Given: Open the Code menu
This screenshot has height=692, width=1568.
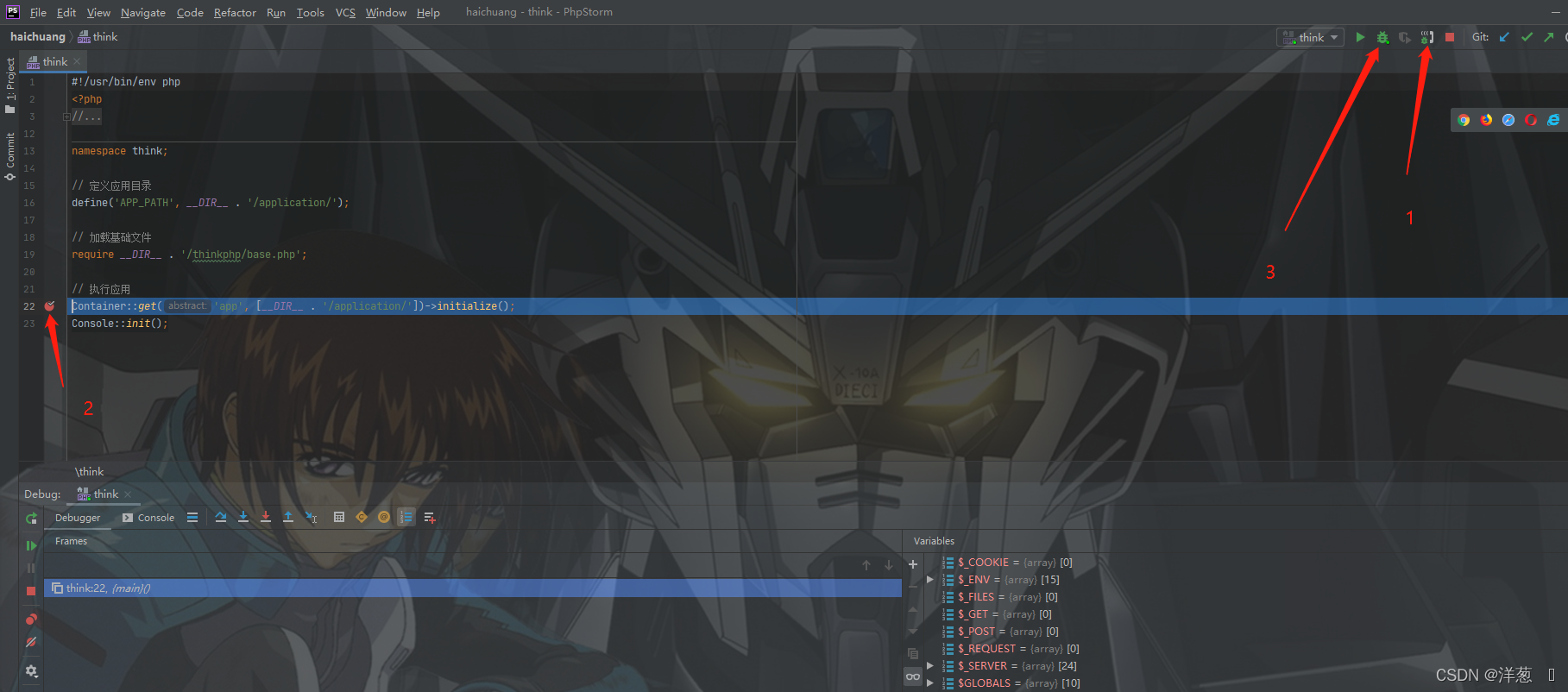Looking at the screenshot, I should point(190,12).
